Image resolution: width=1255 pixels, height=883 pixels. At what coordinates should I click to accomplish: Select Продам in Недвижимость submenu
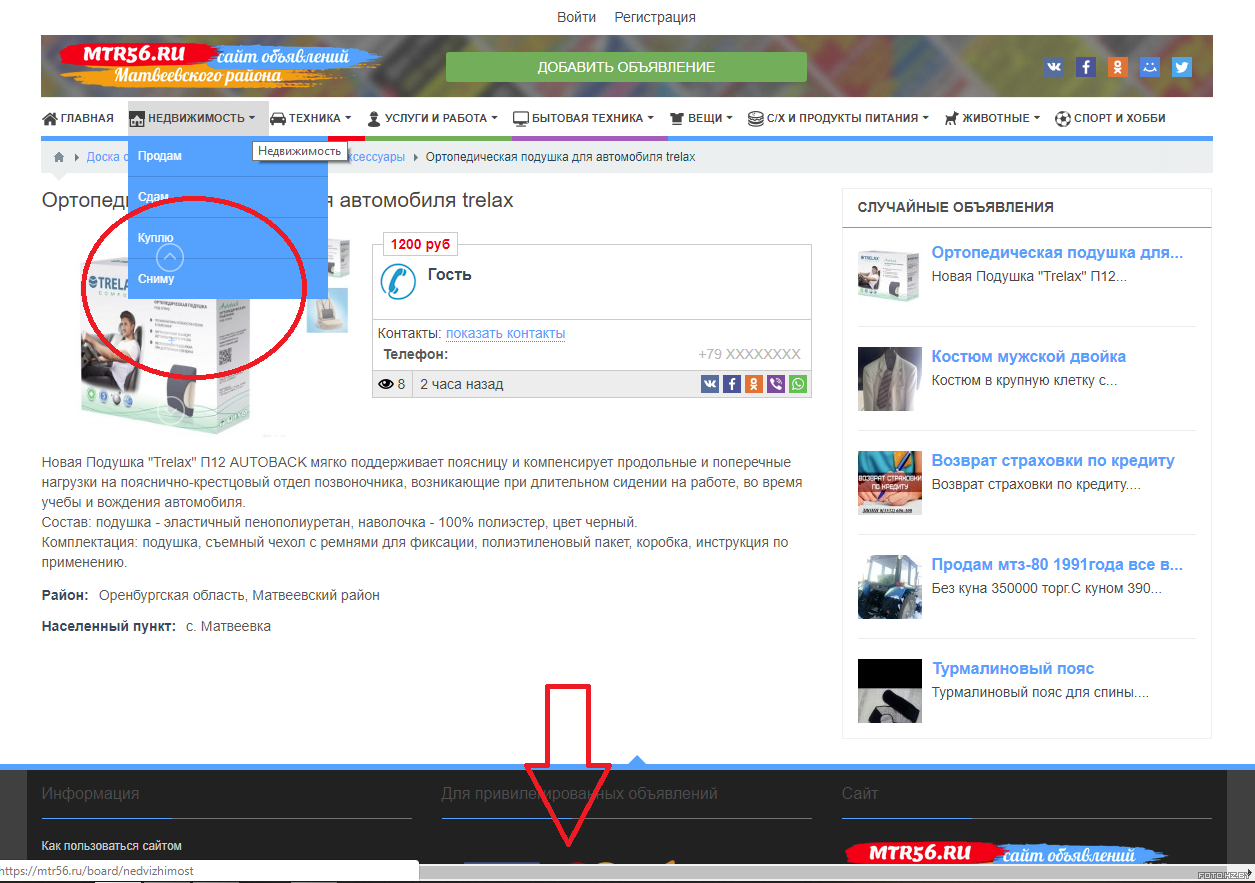228,156
